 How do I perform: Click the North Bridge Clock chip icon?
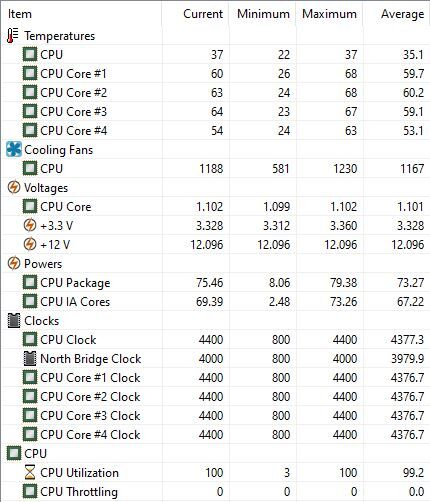pos(30,358)
